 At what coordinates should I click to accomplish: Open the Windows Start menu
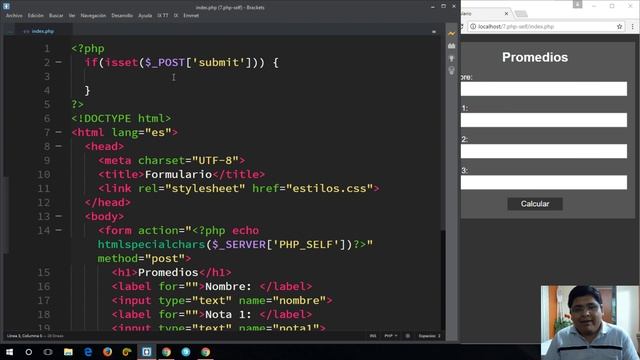pos(9,352)
